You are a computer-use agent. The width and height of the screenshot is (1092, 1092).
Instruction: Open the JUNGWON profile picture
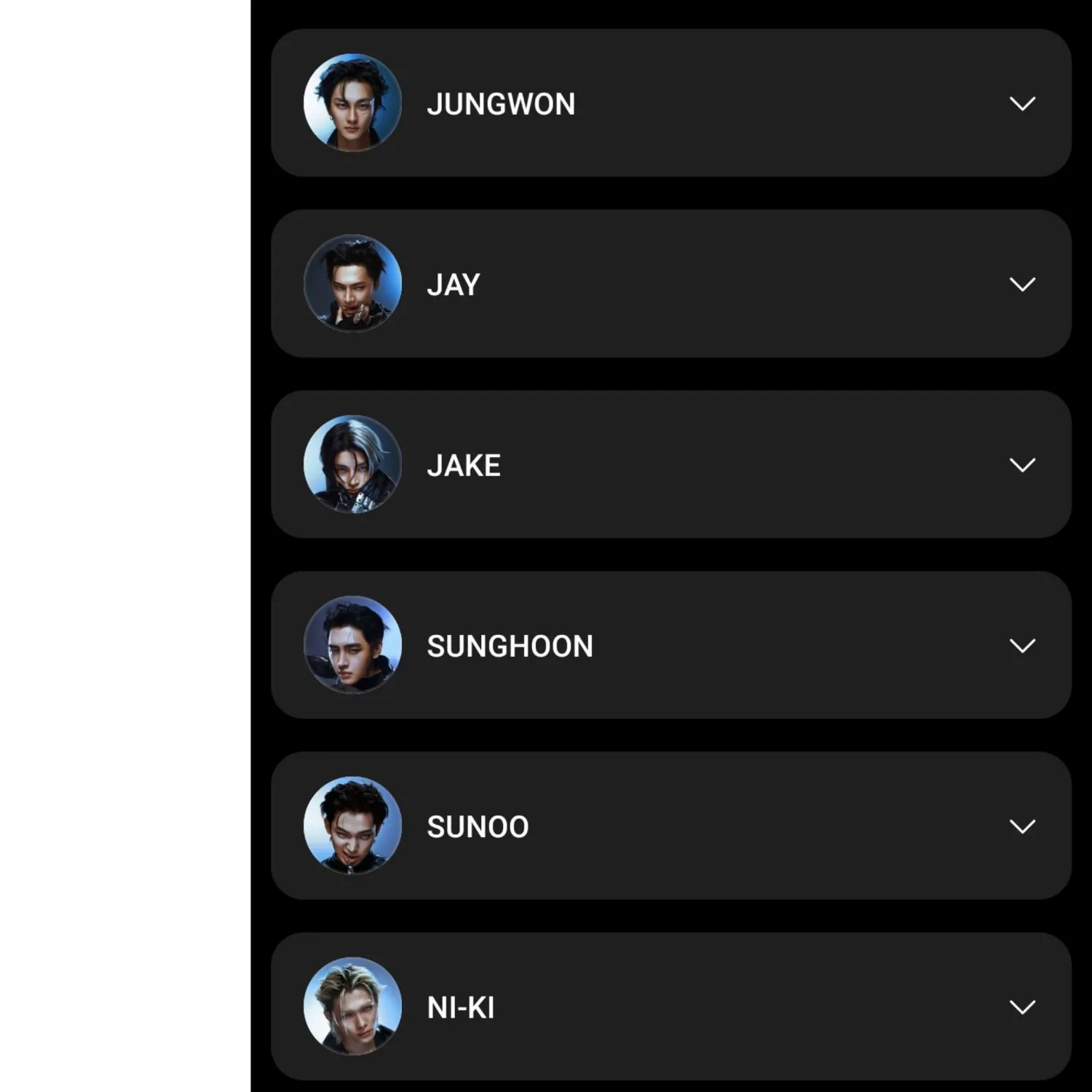(x=352, y=103)
